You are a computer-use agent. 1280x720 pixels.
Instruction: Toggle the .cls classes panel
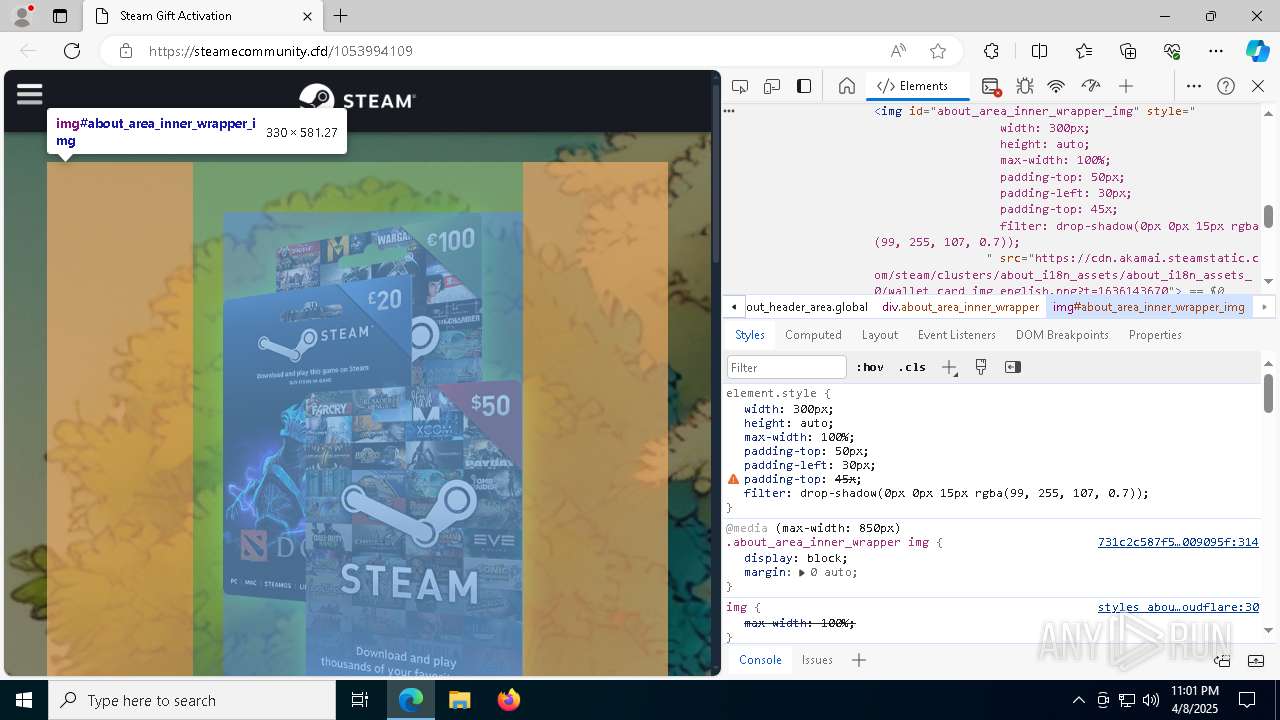pos(912,367)
